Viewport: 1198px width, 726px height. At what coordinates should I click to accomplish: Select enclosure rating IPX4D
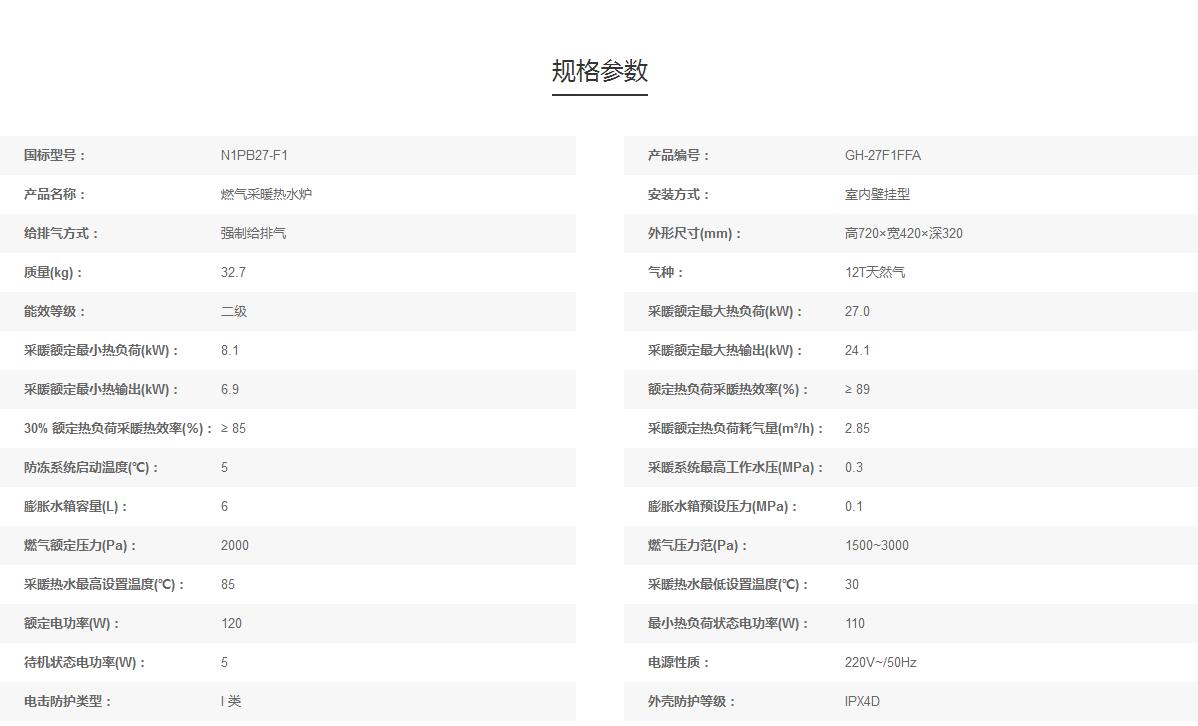tap(862, 701)
